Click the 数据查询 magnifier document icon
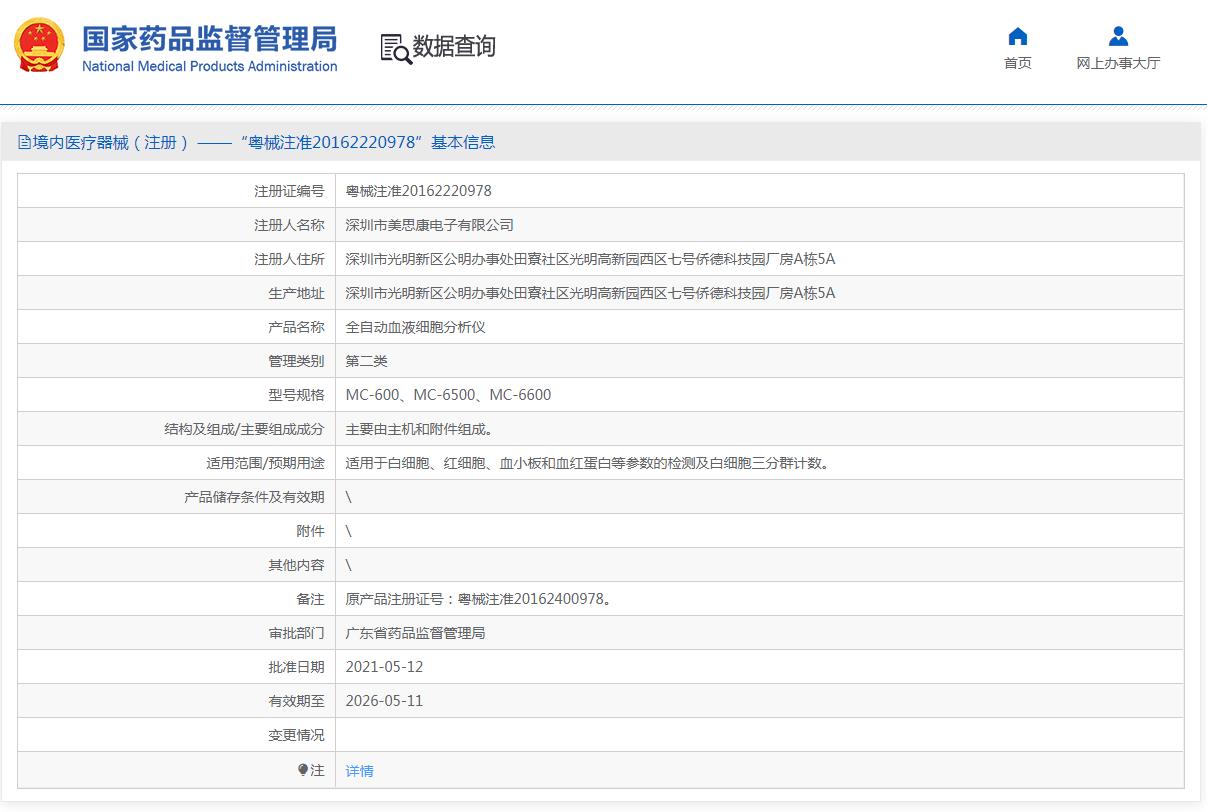Screen dimensions: 1207x812 396,48
